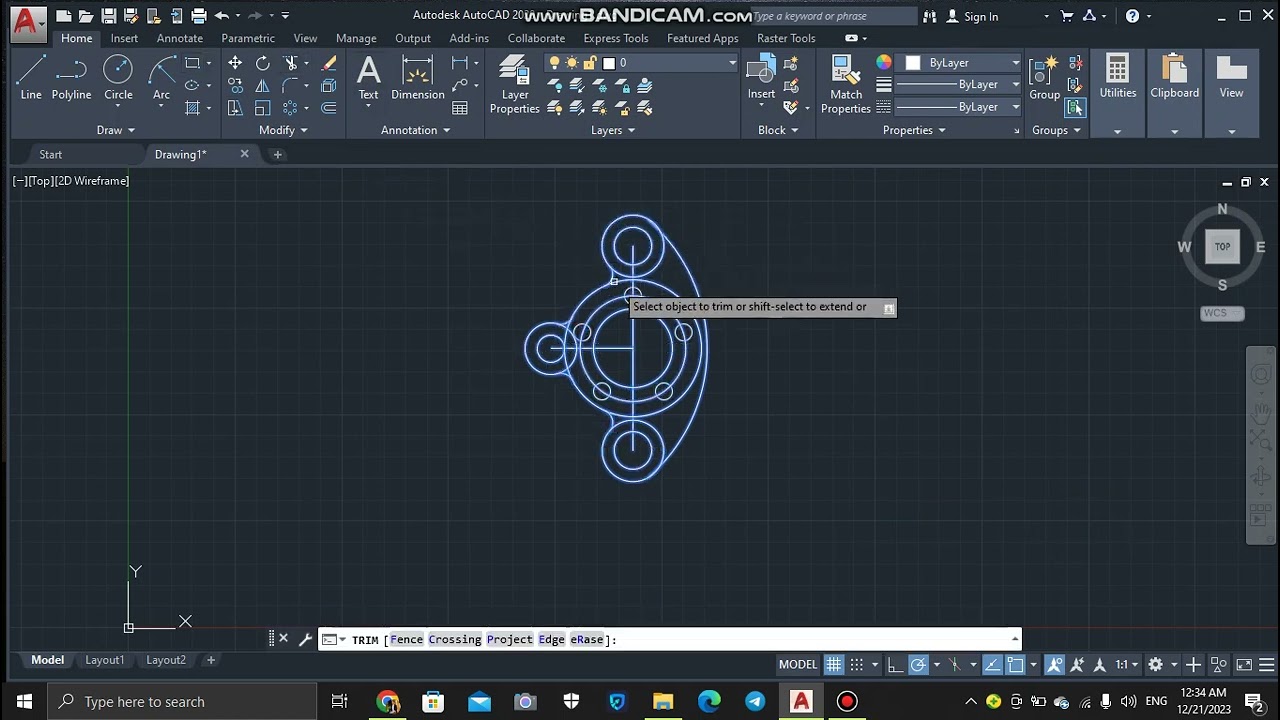The height and width of the screenshot is (720, 1280).
Task: Select the Polyline tool
Action: click(71, 78)
